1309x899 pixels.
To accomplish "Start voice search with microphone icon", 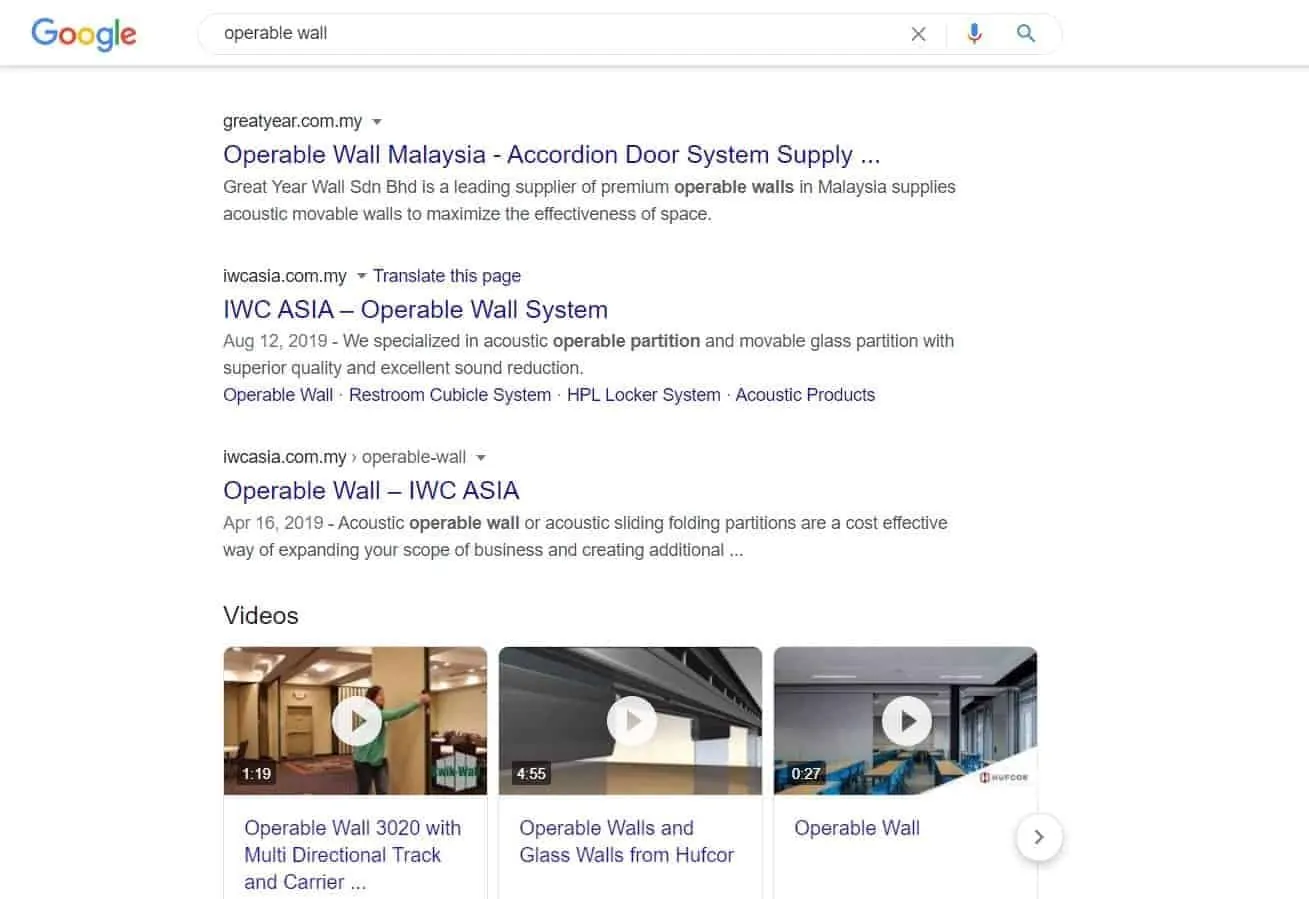I will click(974, 34).
